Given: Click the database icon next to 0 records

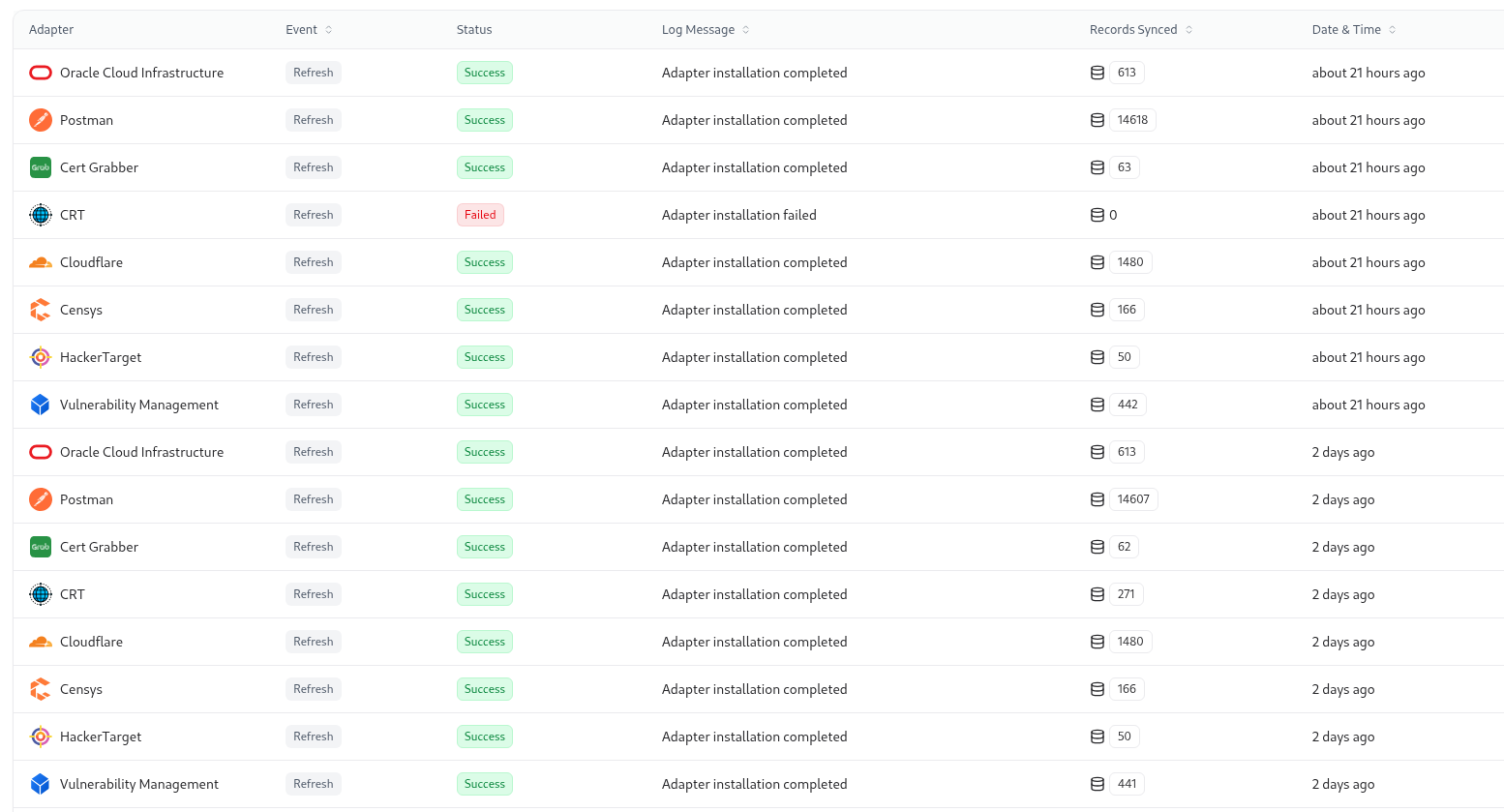Looking at the screenshot, I should point(1098,215).
